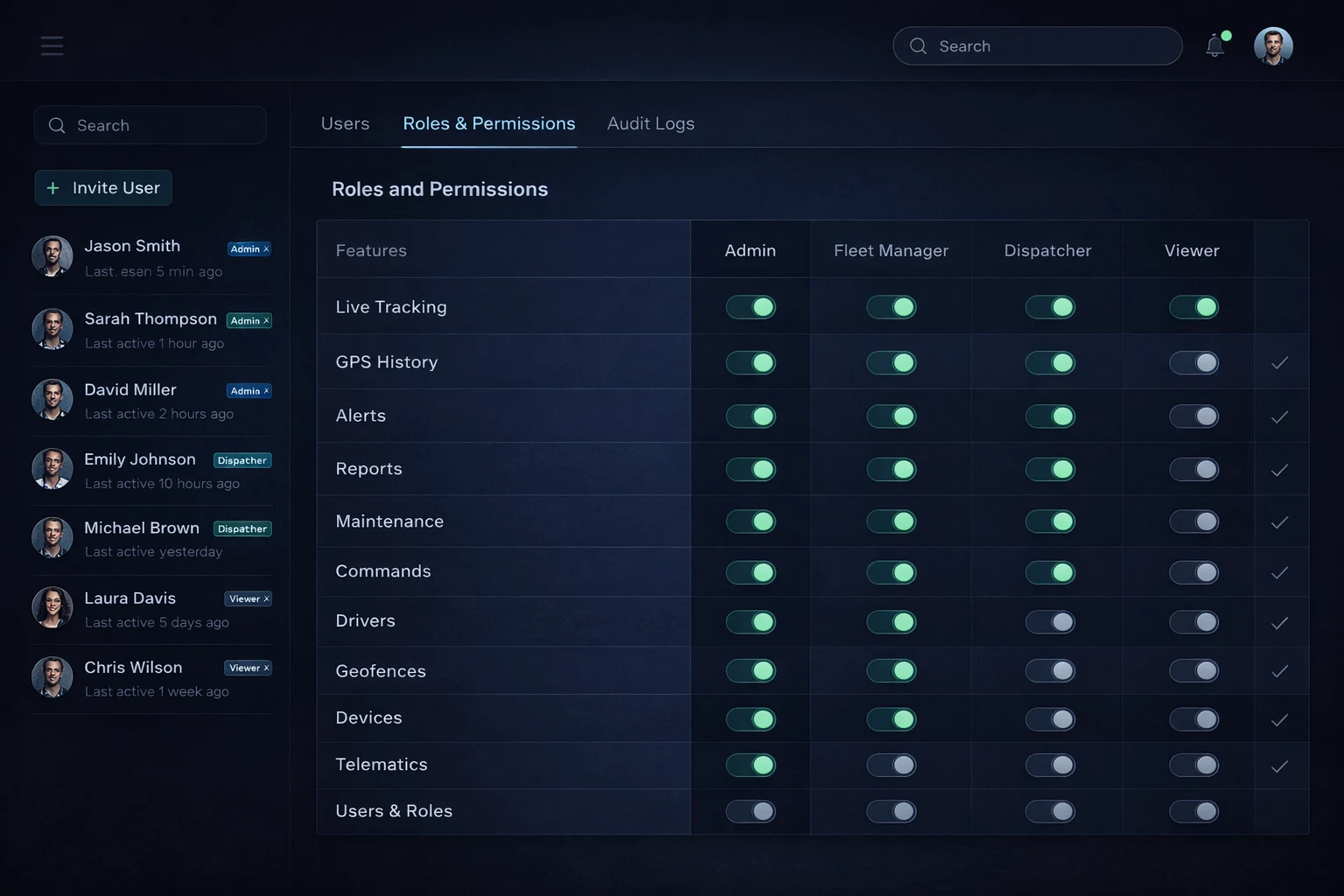This screenshot has height=896, width=1344.
Task: Remove Viewer tag from Laura Davis
Action: point(267,599)
